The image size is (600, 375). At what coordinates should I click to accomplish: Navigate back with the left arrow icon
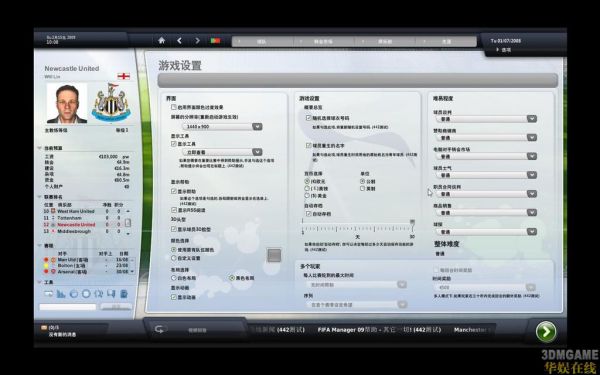tap(179, 41)
